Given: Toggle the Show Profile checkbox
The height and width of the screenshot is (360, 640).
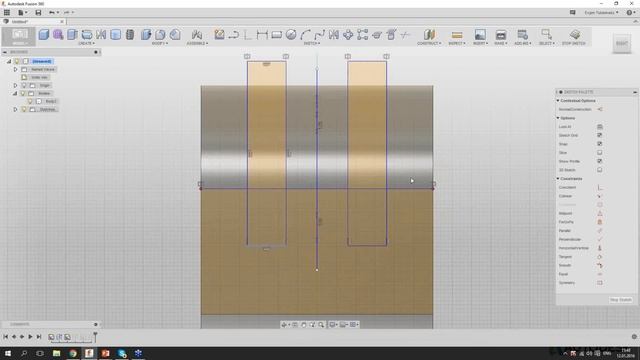Looking at the screenshot, I should point(600,161).
